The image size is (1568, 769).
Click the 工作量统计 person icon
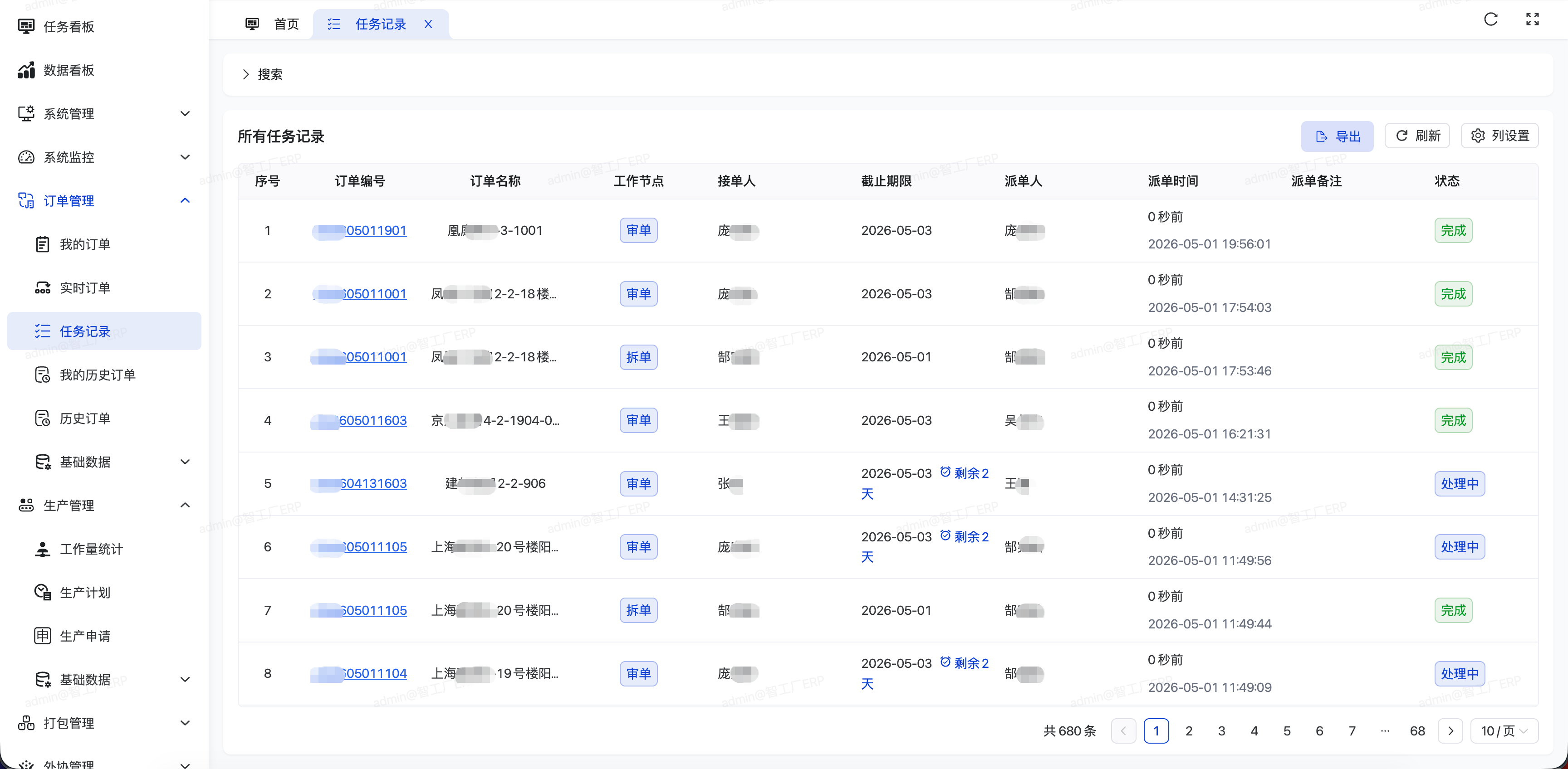click(x=42, y=549)
